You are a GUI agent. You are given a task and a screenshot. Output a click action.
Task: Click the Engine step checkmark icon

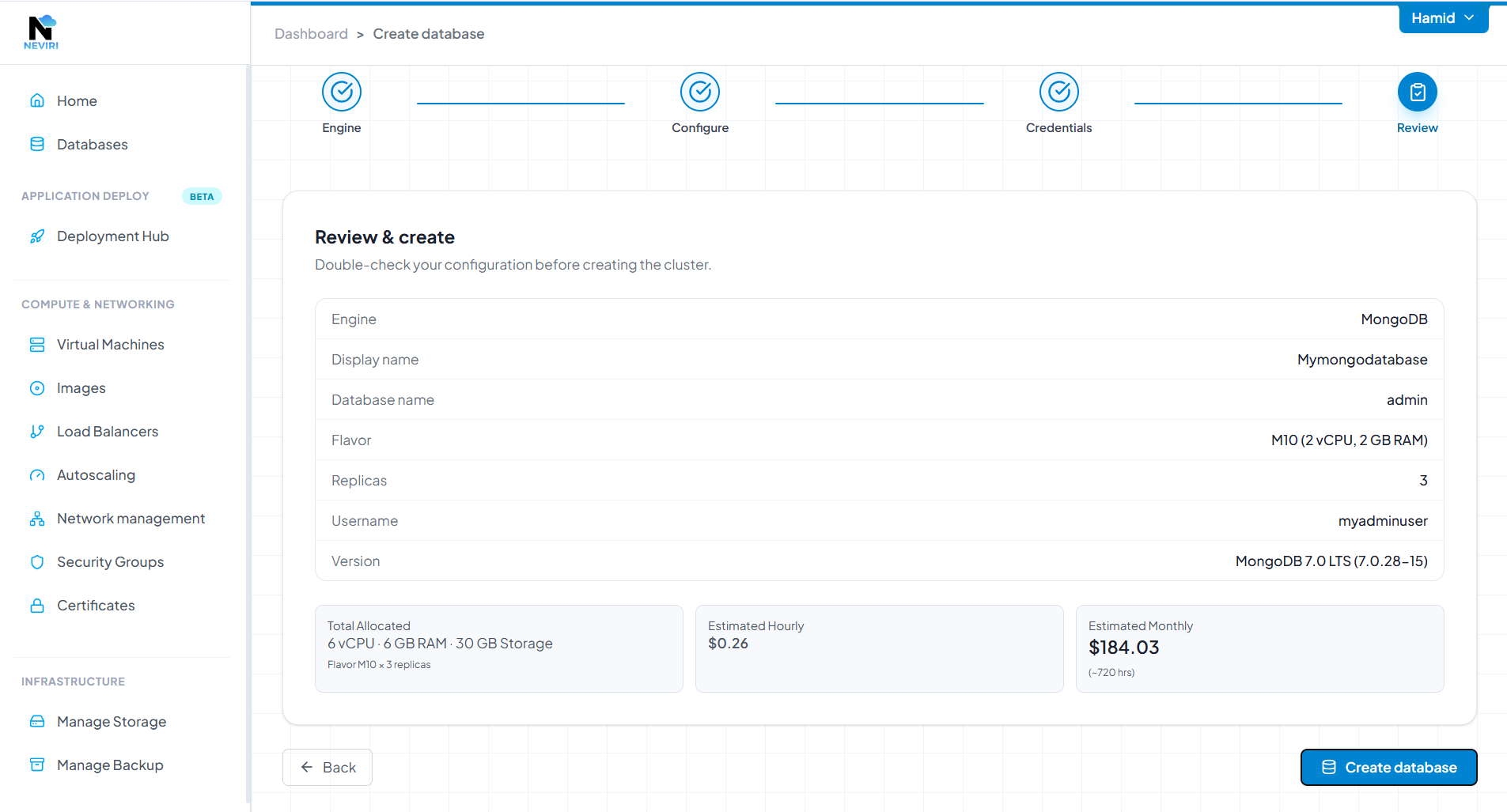pos(342,93)
